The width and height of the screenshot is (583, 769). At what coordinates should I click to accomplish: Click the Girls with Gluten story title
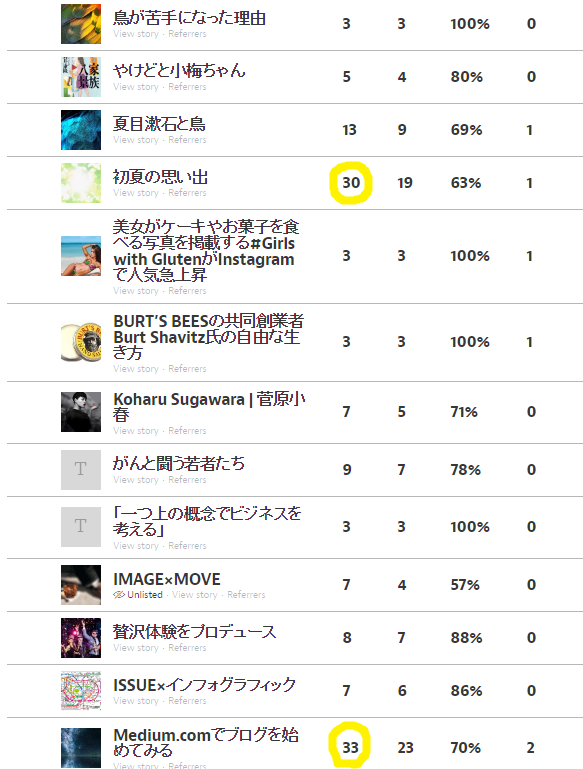tap(206, 251)
